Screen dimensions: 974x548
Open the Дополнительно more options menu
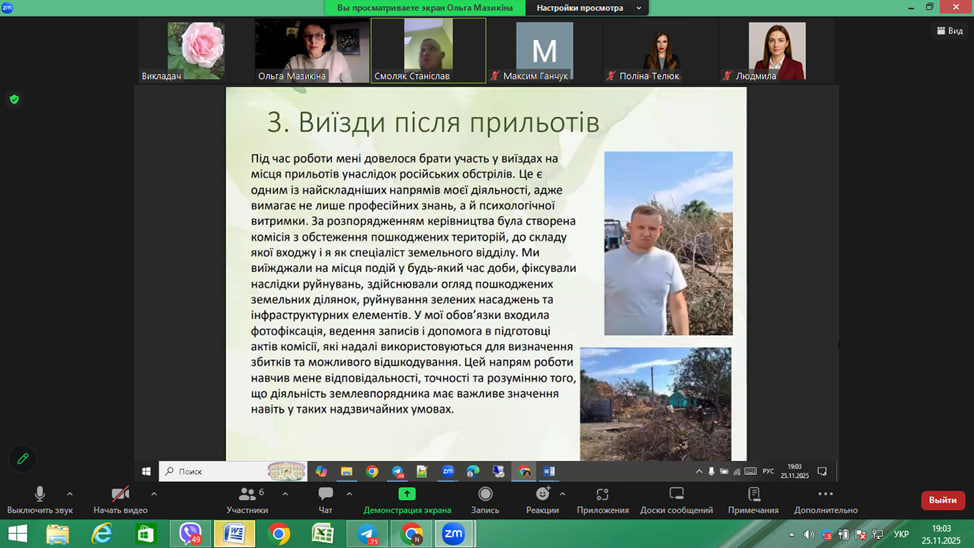[824, 499]
